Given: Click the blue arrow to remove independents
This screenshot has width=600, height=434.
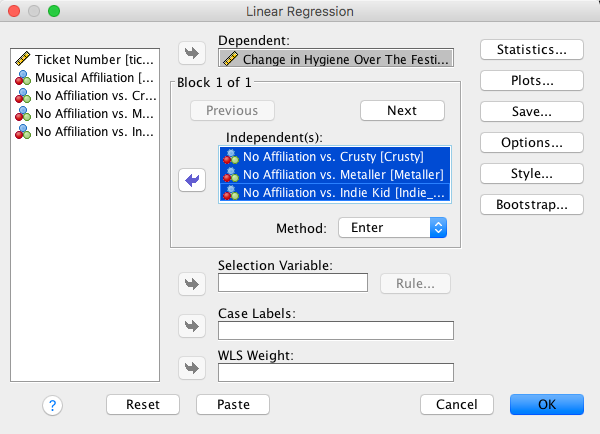Looking at the screenshot, I should pyautogui.click(x=190, y=180).
